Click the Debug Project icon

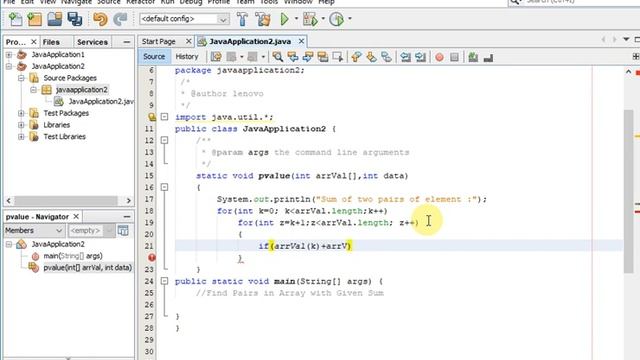[x=310, y=19]
